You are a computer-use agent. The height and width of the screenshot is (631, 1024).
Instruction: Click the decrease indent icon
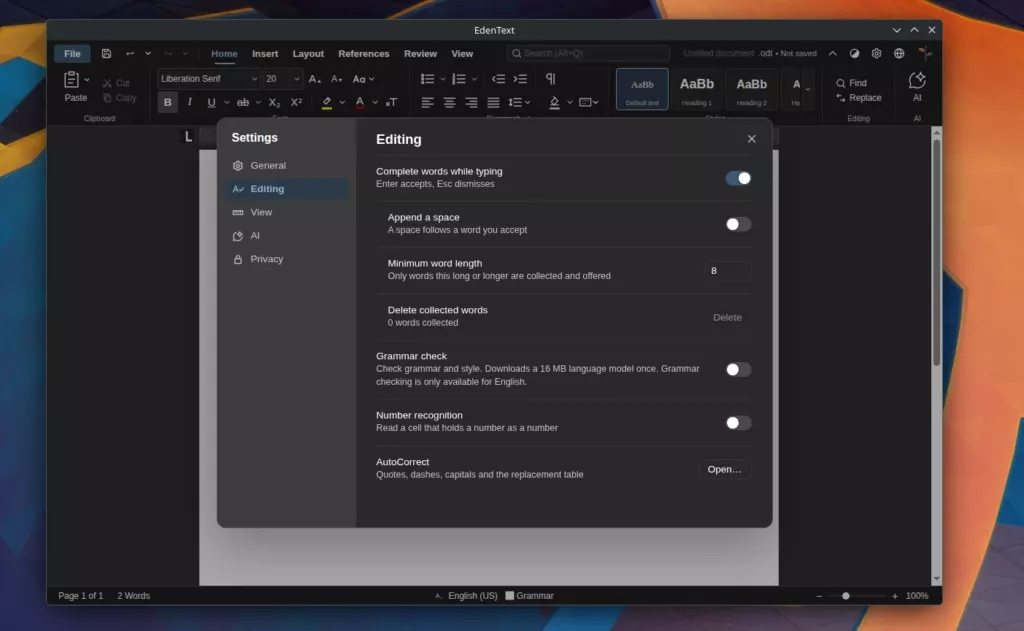click(x=498, y=79)
